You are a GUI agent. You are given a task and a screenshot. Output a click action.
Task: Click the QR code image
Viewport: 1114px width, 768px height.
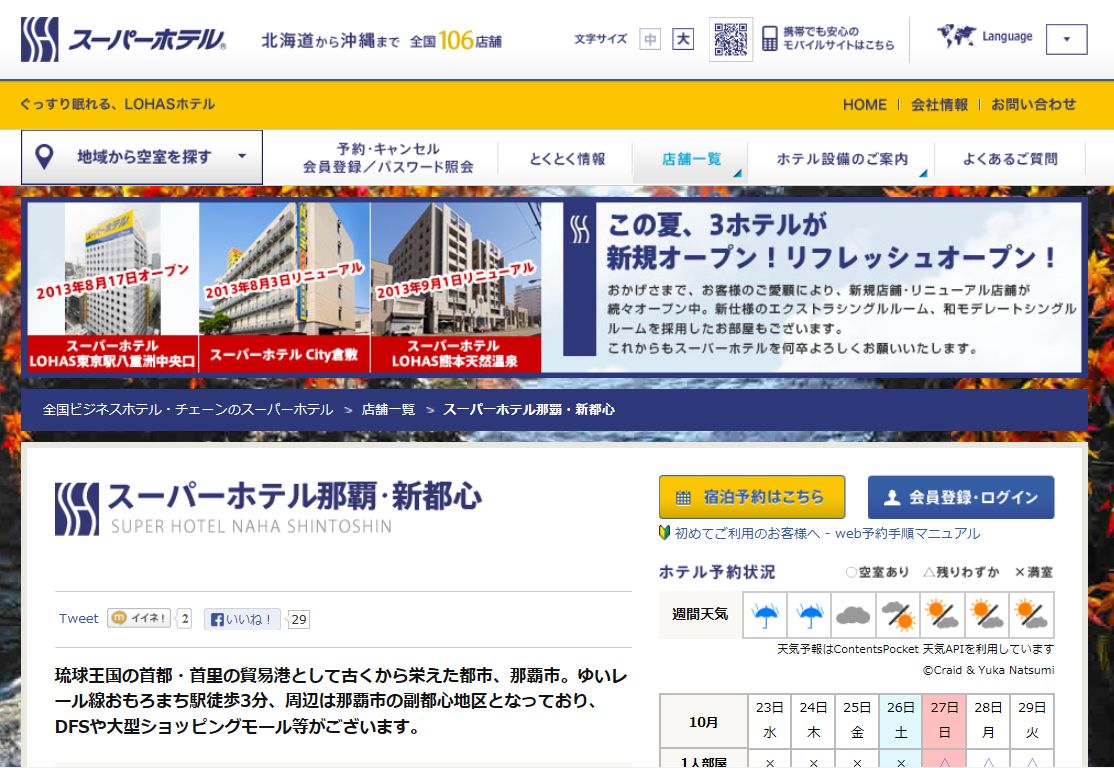point(731,40)
